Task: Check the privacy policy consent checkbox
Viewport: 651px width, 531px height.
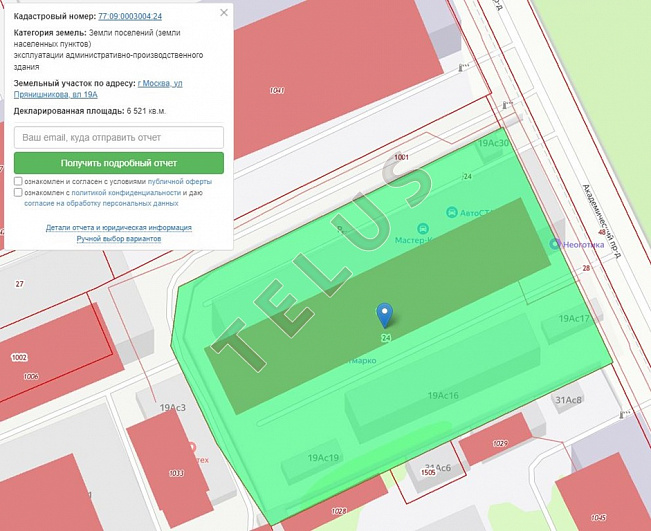Action: coord(18,192)
